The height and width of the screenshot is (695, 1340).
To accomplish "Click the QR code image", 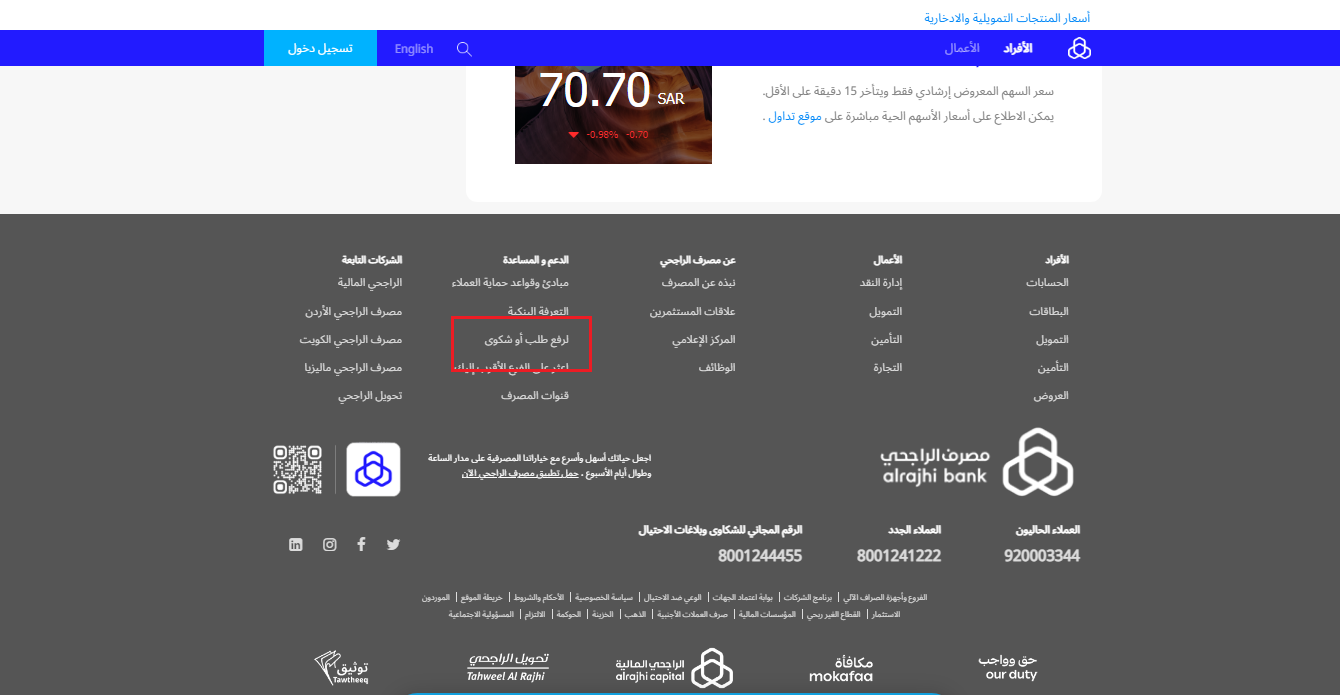I will coord(298,469).
